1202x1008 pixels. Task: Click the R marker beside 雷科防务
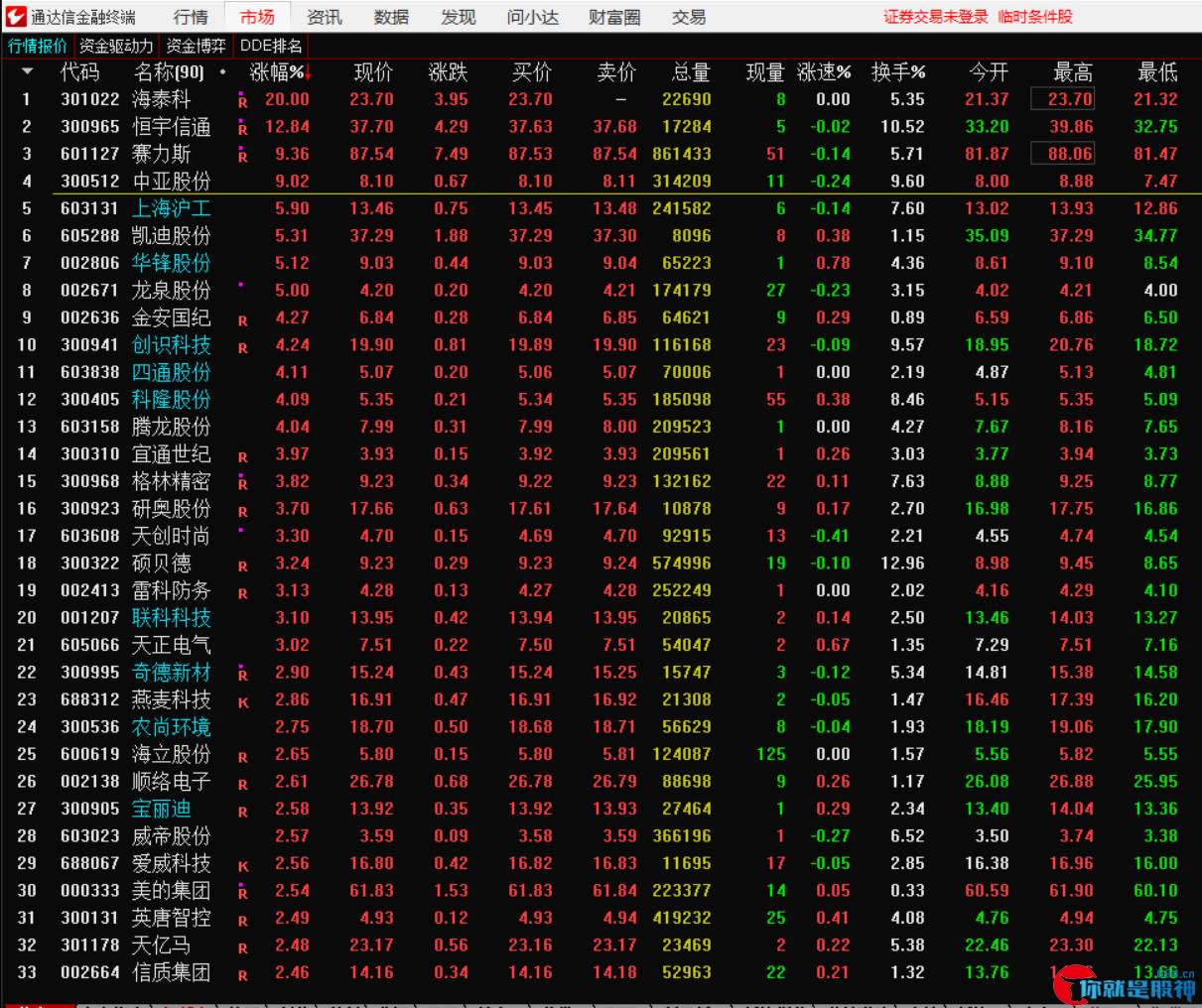coord(243,593)
